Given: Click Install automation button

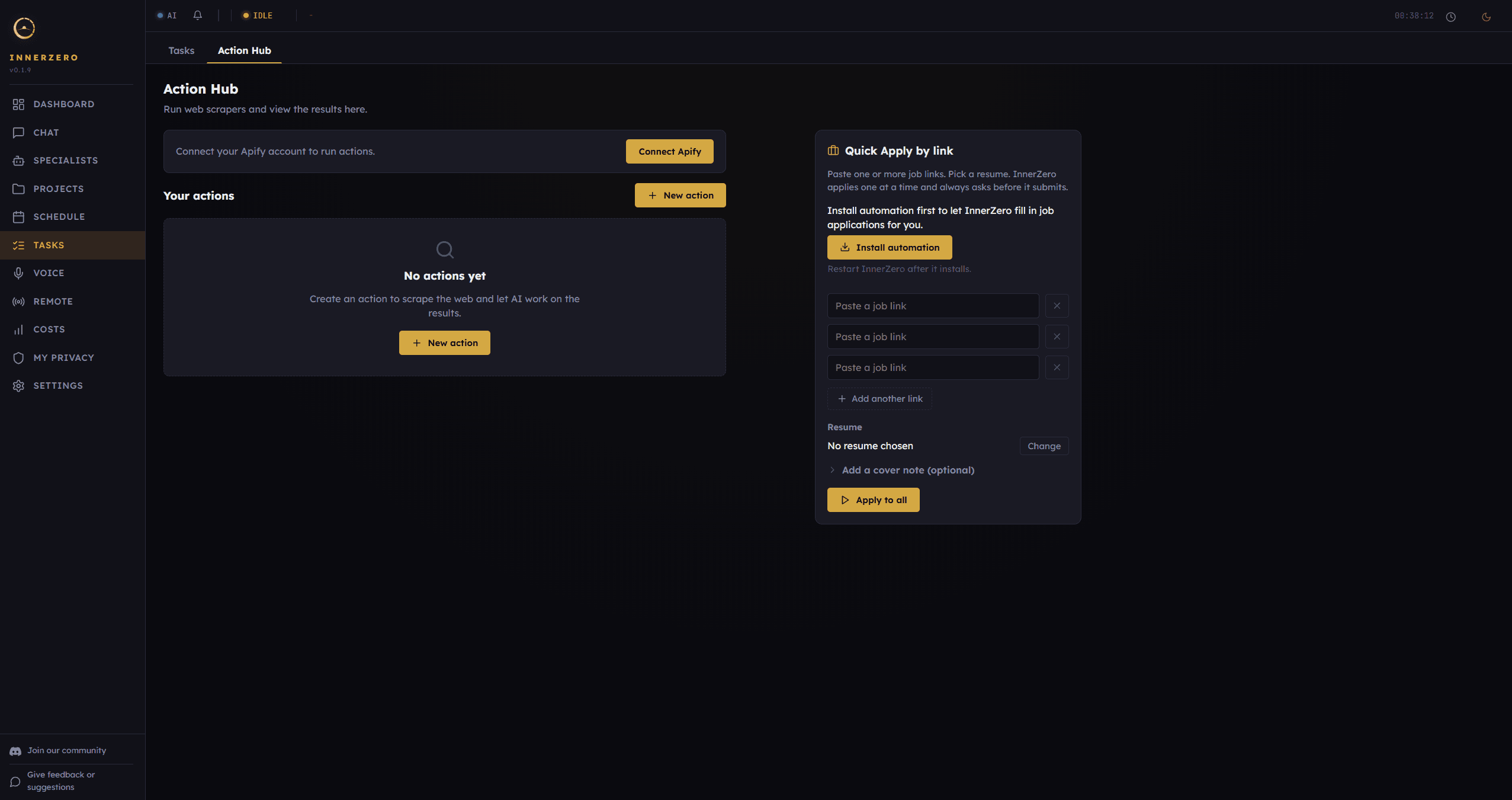Looking at the screenshot, I should point(890,248).
